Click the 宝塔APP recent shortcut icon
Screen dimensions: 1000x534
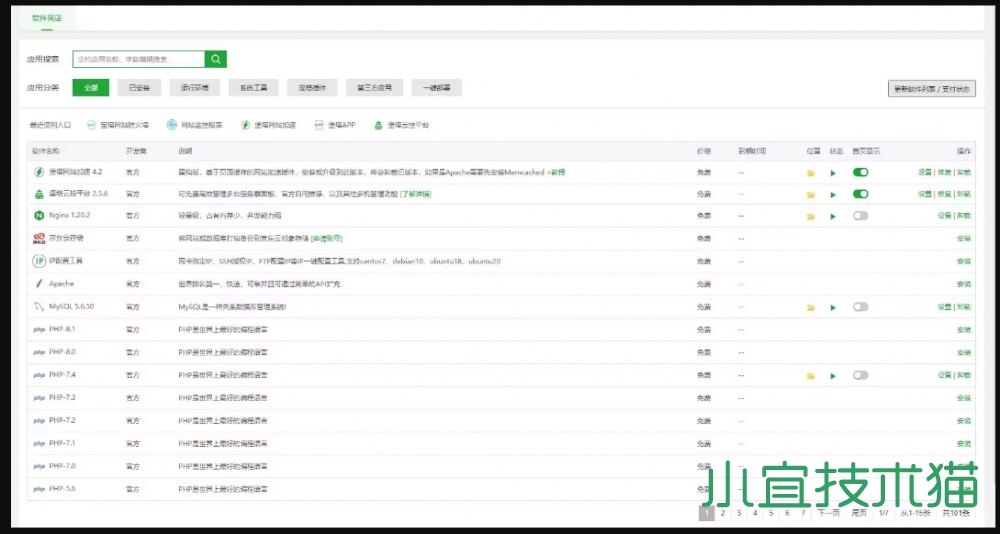tap(319, 126)
